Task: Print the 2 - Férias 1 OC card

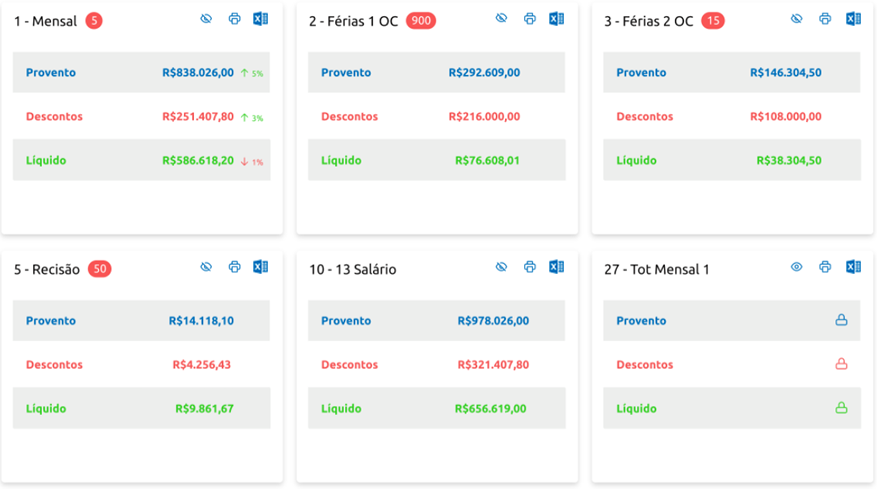Action: click(530, 19)
